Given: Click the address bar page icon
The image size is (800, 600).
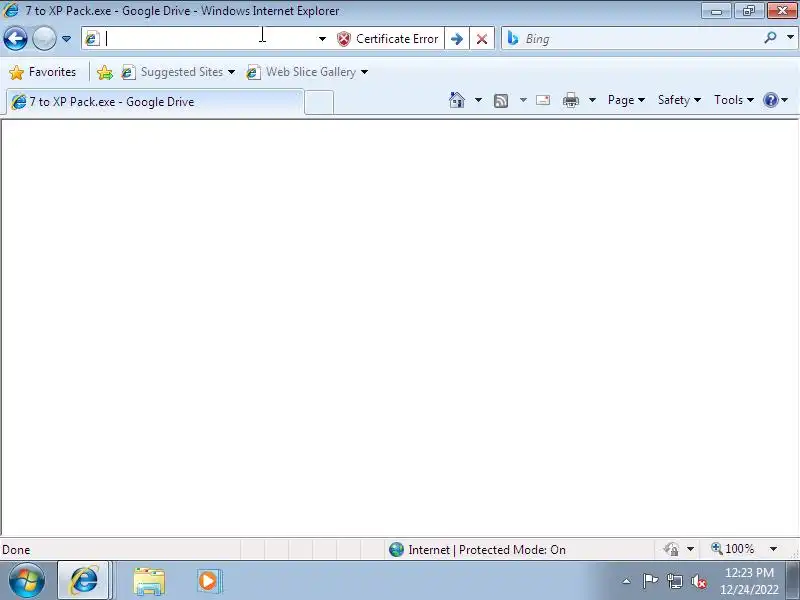Looking at the screenshot, I should click(92, 39).
